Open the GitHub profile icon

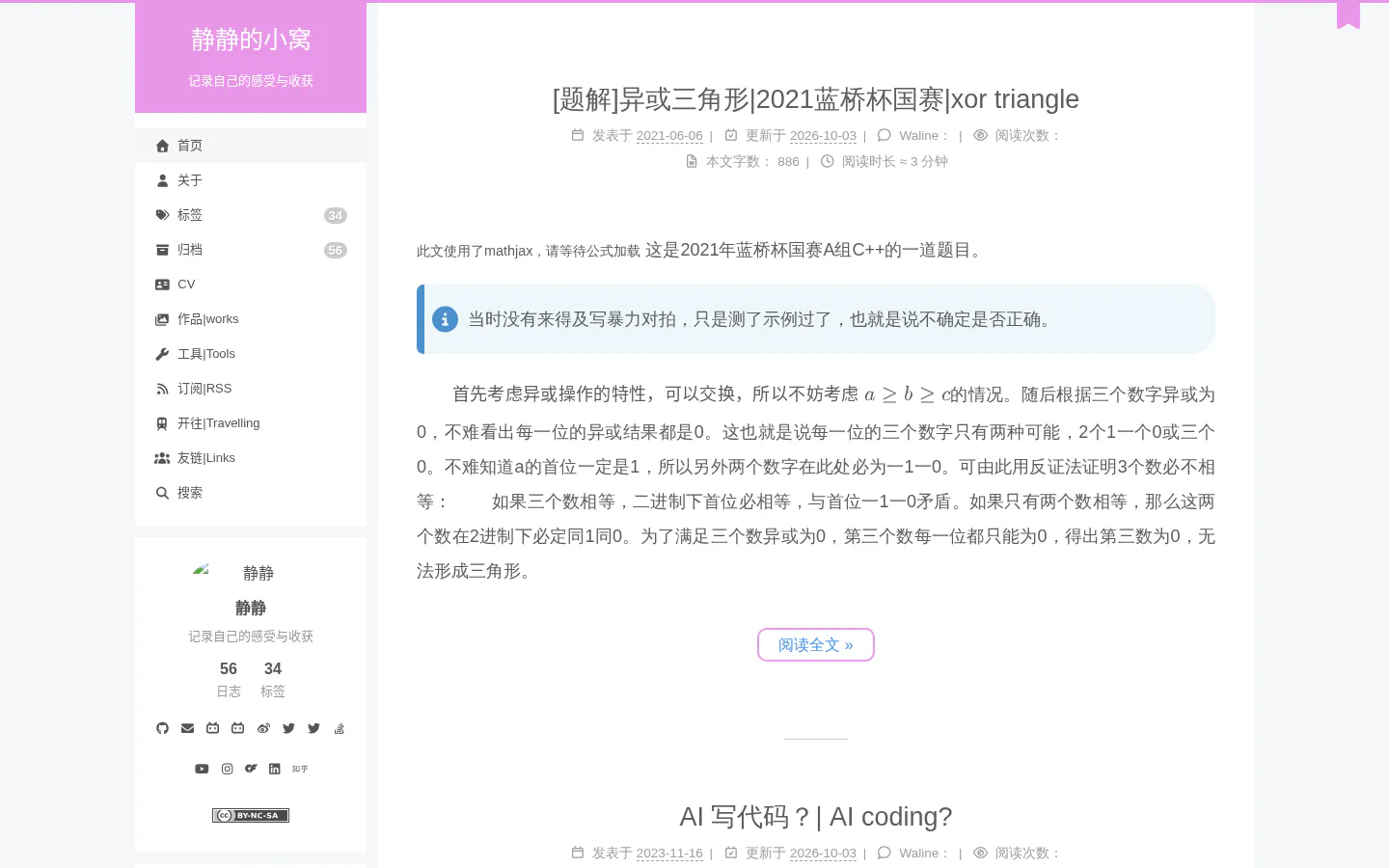coord(162,728)
